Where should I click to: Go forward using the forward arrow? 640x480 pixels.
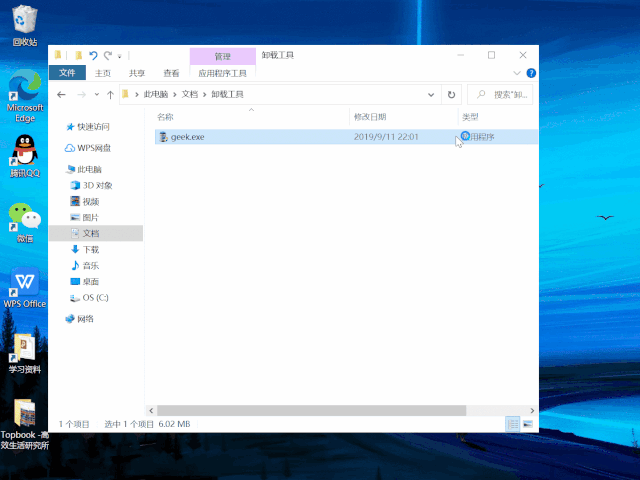[x=82, y=95]
